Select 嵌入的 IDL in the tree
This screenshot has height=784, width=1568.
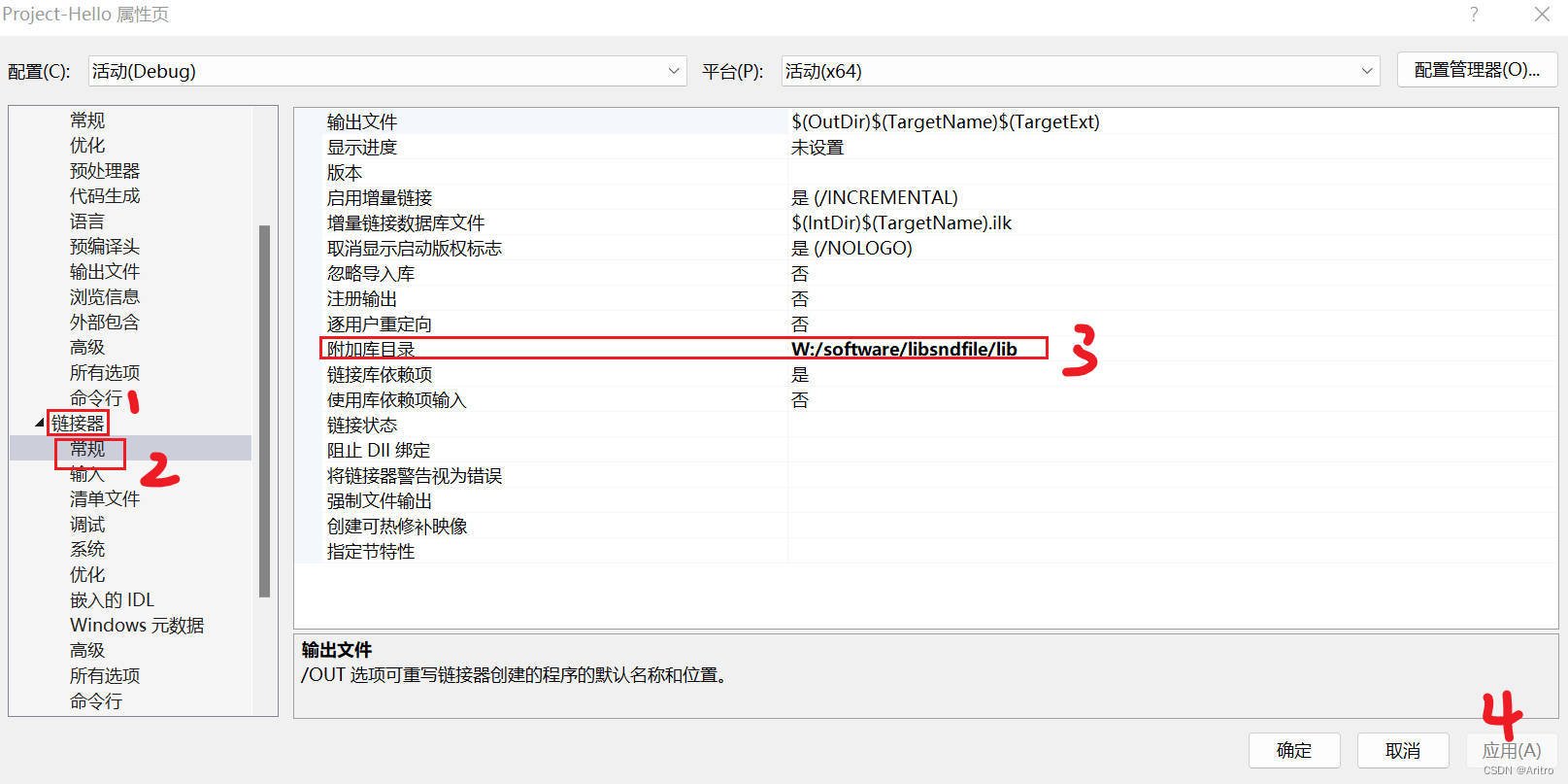[x=112, y=600]
